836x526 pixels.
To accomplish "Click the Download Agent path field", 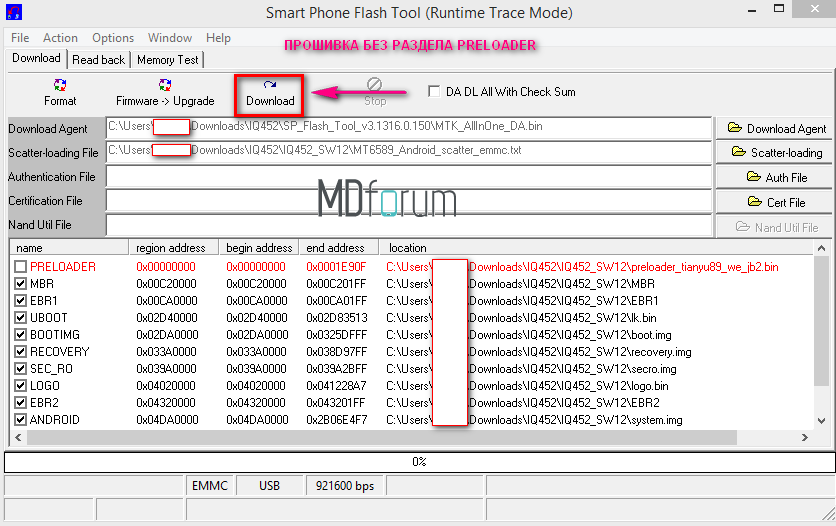I will [408, 128].
